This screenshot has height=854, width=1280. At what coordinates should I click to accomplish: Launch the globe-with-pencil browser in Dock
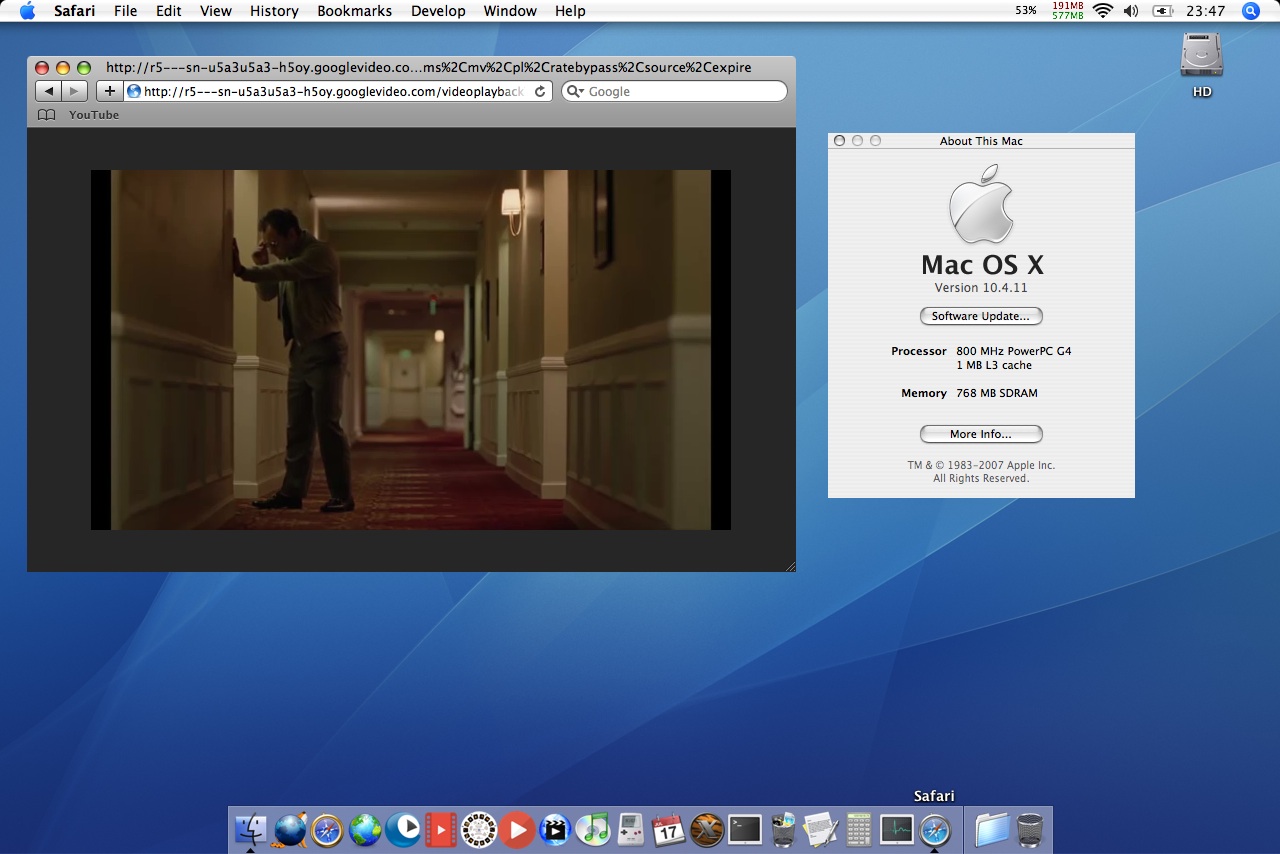pyautogui.click(x=289, y=829)
